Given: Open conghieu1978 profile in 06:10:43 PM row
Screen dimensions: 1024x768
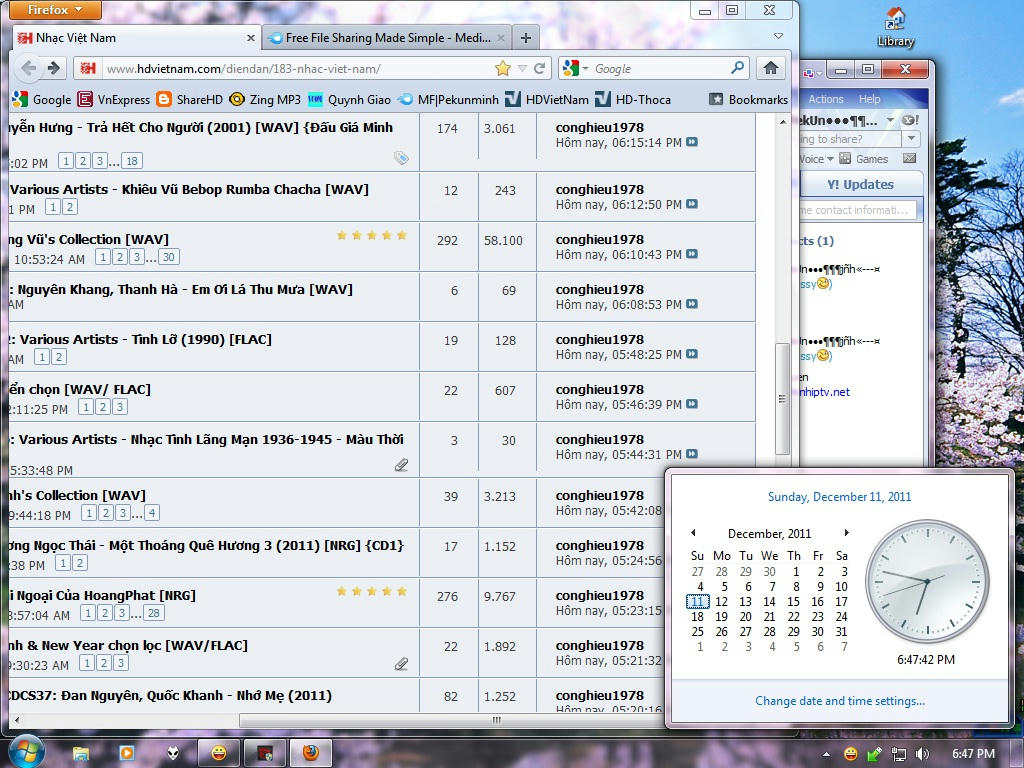Looking at the screenshot, I should click(600, 240).
